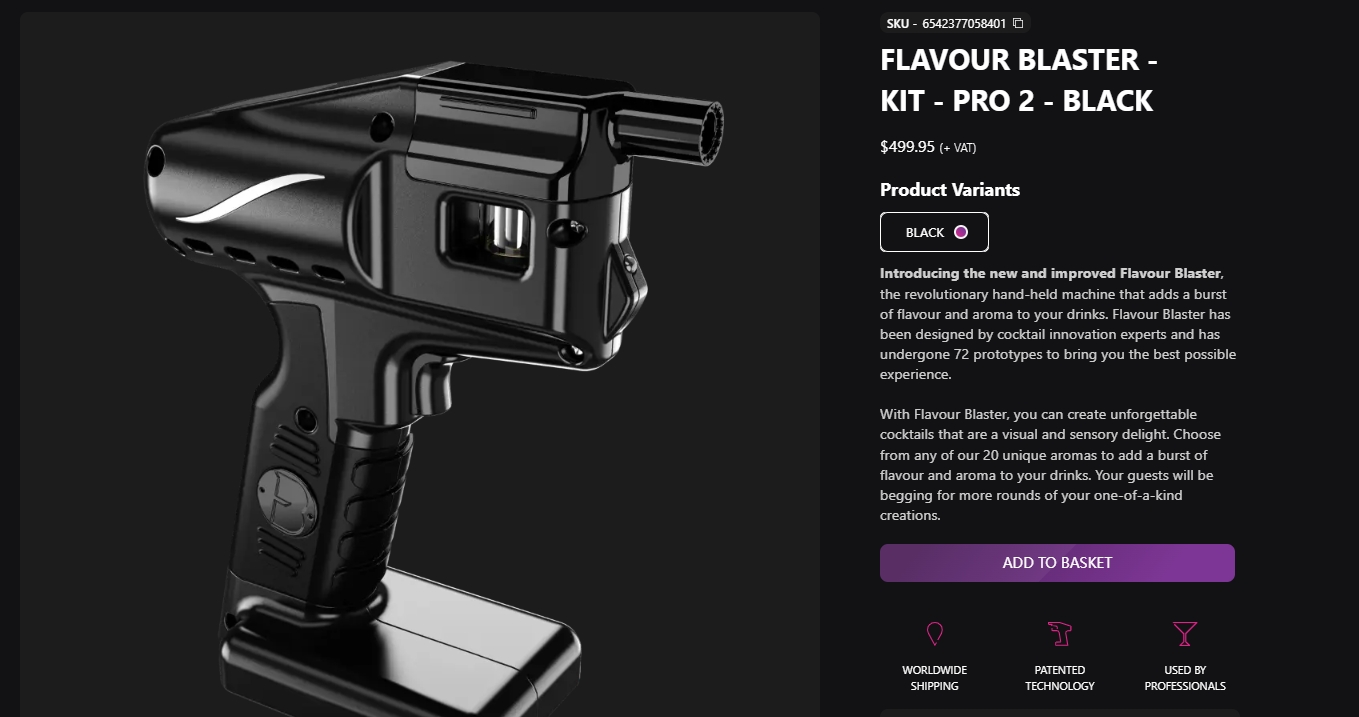Click the partially visible panel below feature icons
The height and width of the screenshot is (717, 1359).
pos(1059,713)
